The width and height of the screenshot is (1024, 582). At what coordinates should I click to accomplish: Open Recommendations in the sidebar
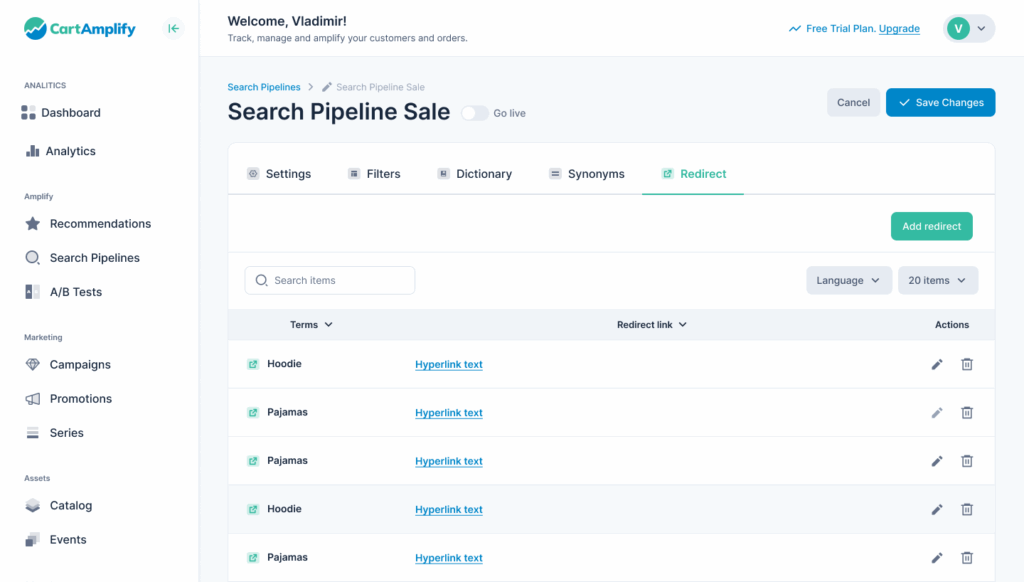[x=100, y=224]
